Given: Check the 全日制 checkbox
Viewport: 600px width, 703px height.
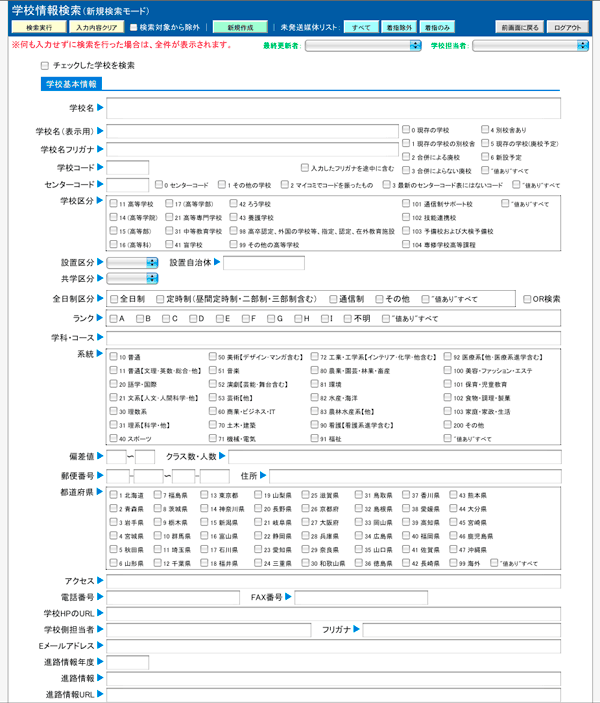Looking at the screenshot, I should [114, 299].
